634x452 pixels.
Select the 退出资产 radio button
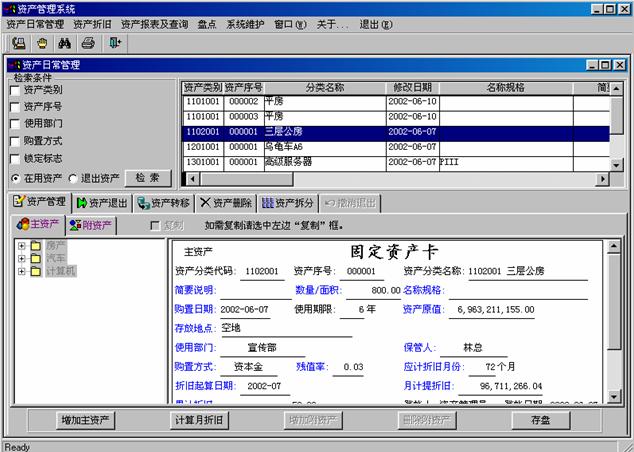[x=74, y=178]
